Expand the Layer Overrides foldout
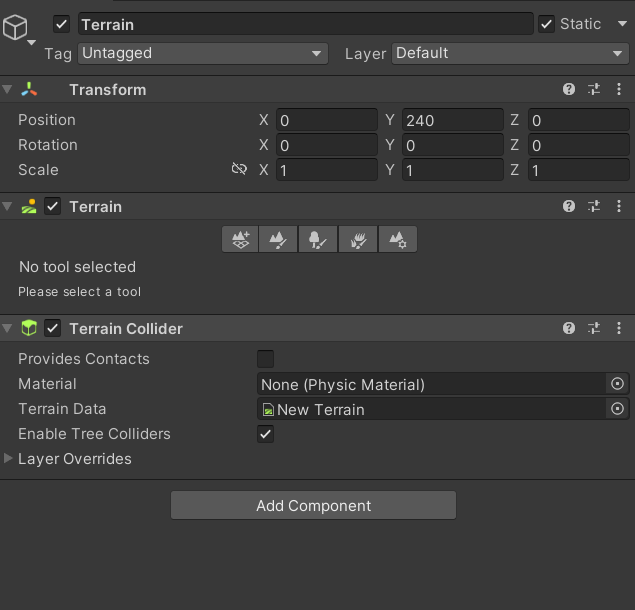 (8, 458)
